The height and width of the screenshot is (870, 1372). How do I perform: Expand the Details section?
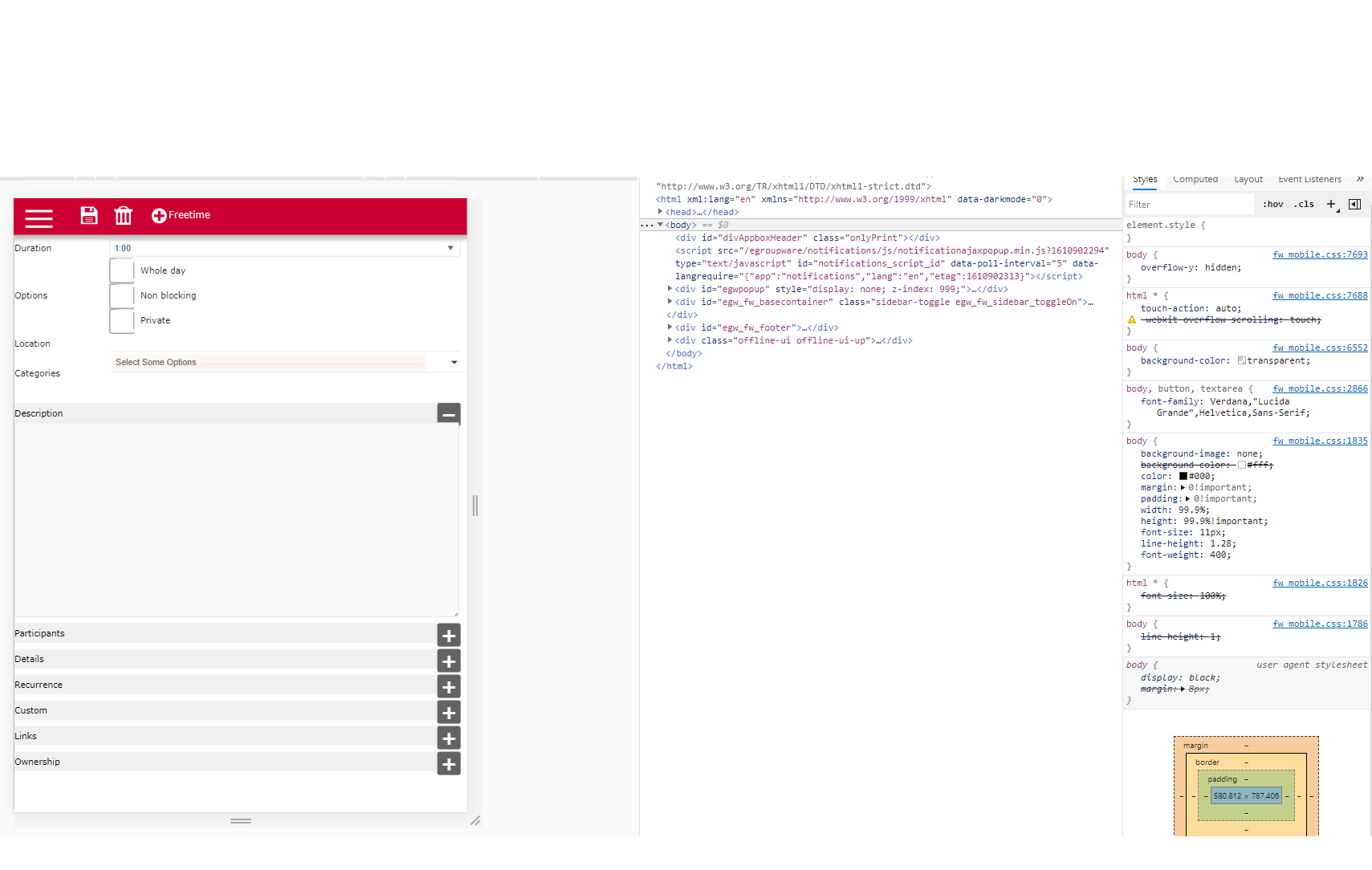[x=449, y=661]
